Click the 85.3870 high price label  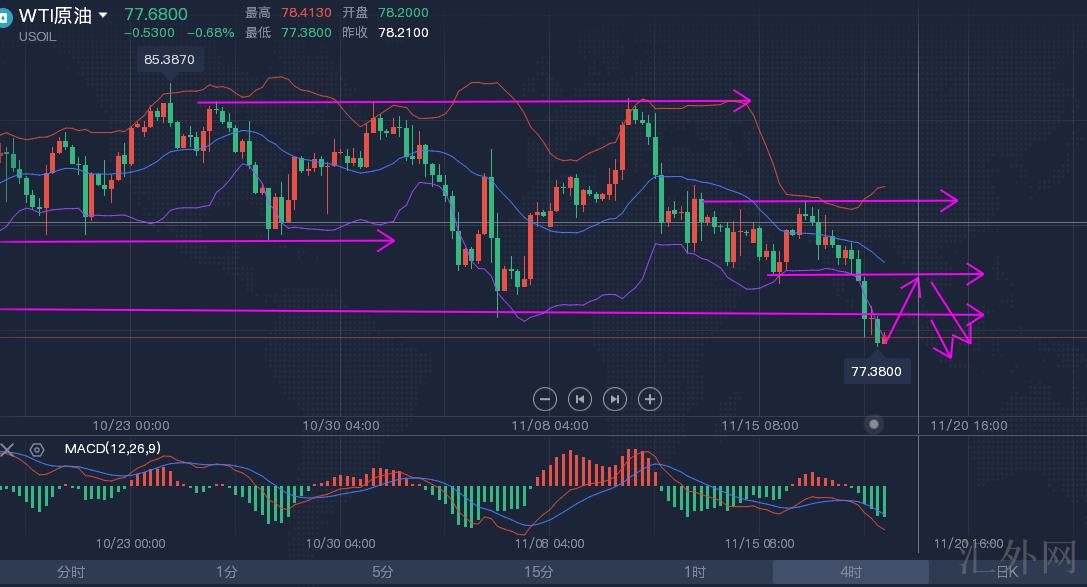point(169,60)
